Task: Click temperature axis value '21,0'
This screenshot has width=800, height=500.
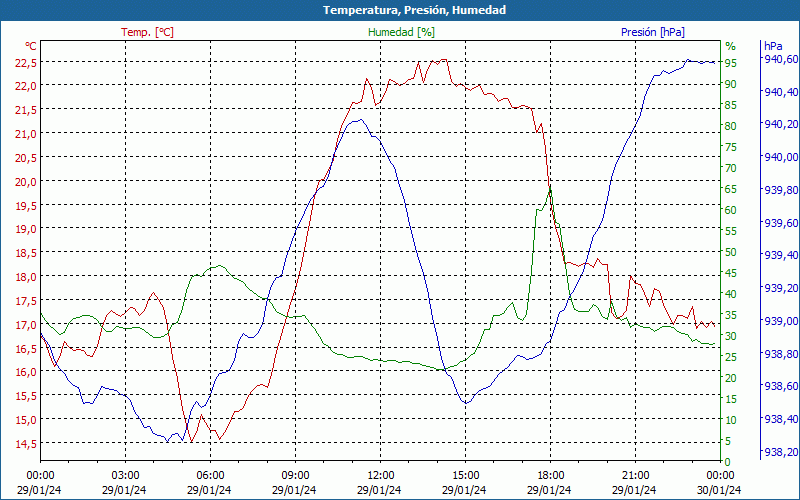Action: 26,134
